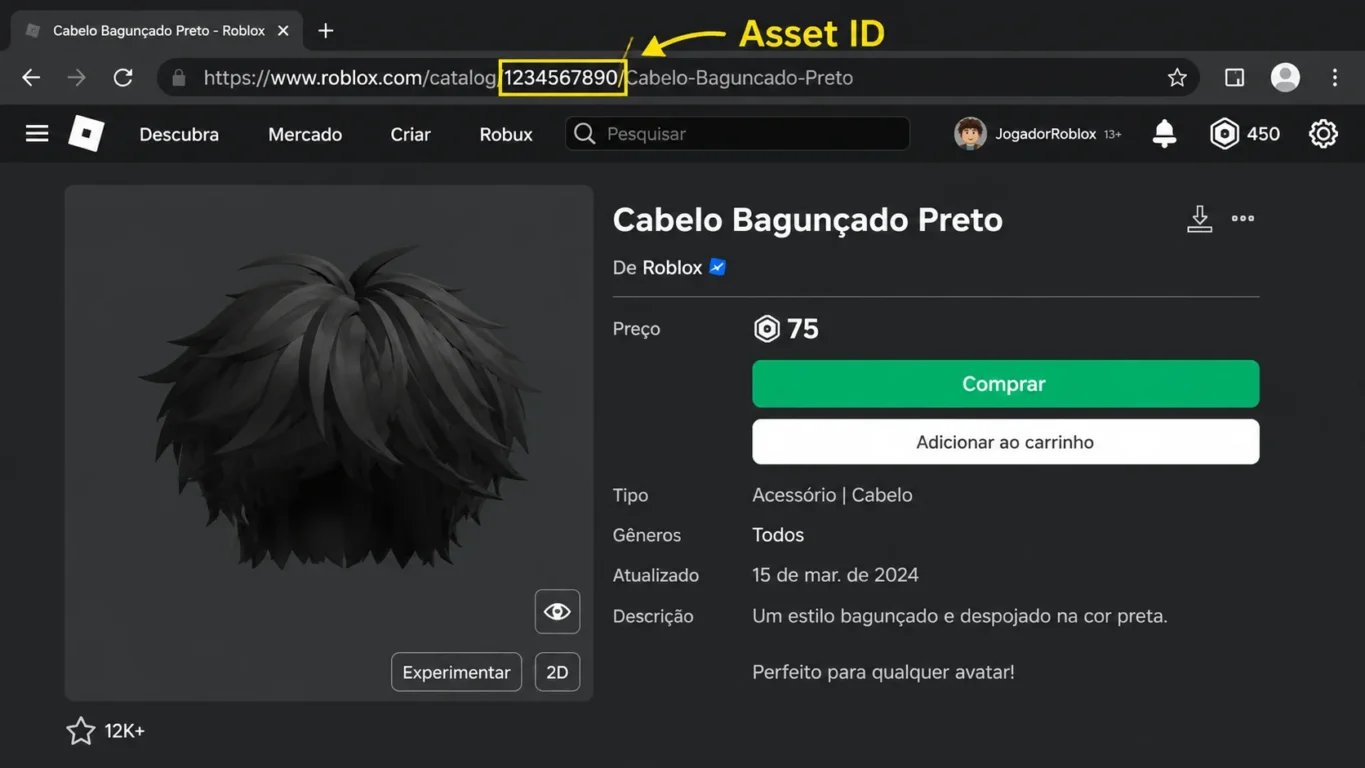Go back using the browser back arrow
Viewport: 1365px width, 768px height.
[x=31, y=78]
